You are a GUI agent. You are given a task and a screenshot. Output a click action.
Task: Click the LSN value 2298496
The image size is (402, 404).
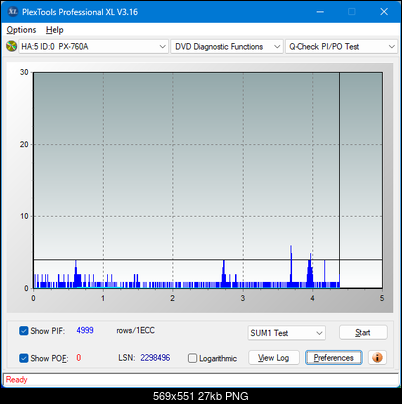[155, 358]
